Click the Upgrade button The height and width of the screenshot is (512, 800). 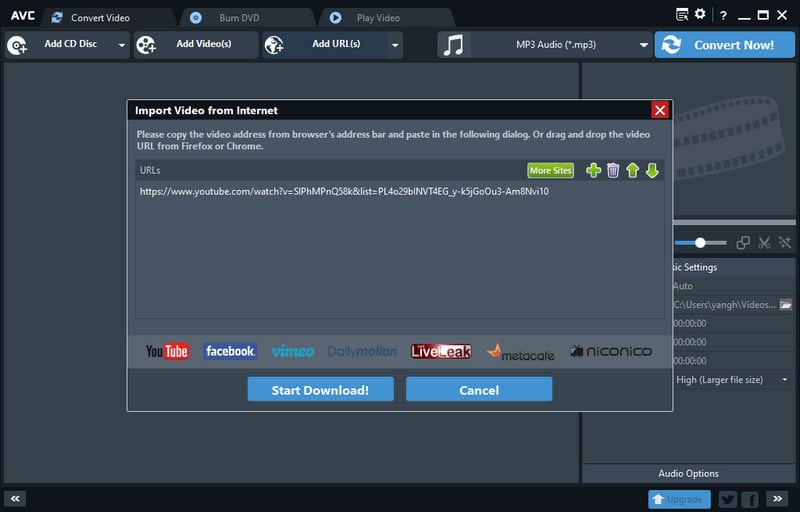[x=679, y=499]
